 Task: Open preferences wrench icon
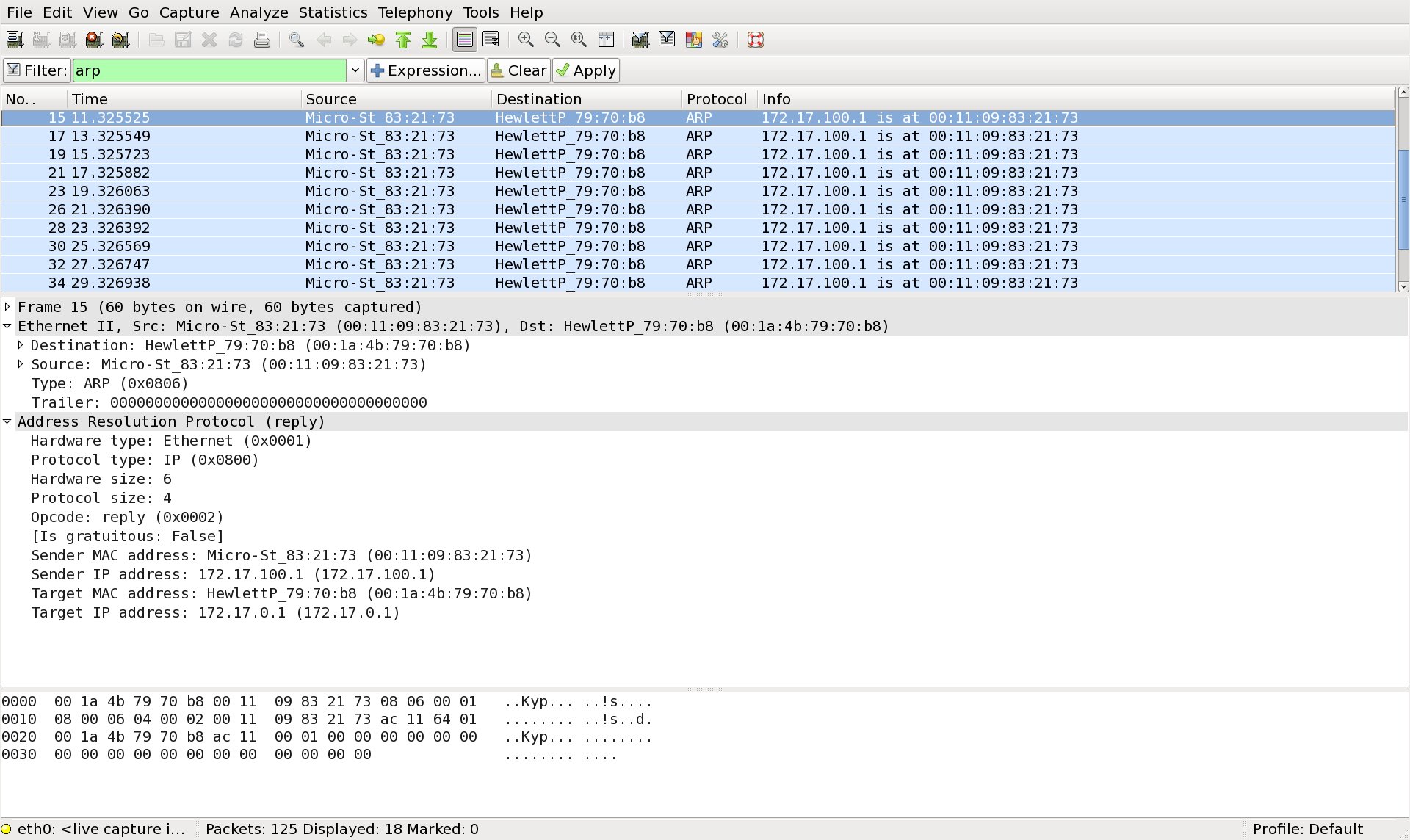tap(720, 40)
